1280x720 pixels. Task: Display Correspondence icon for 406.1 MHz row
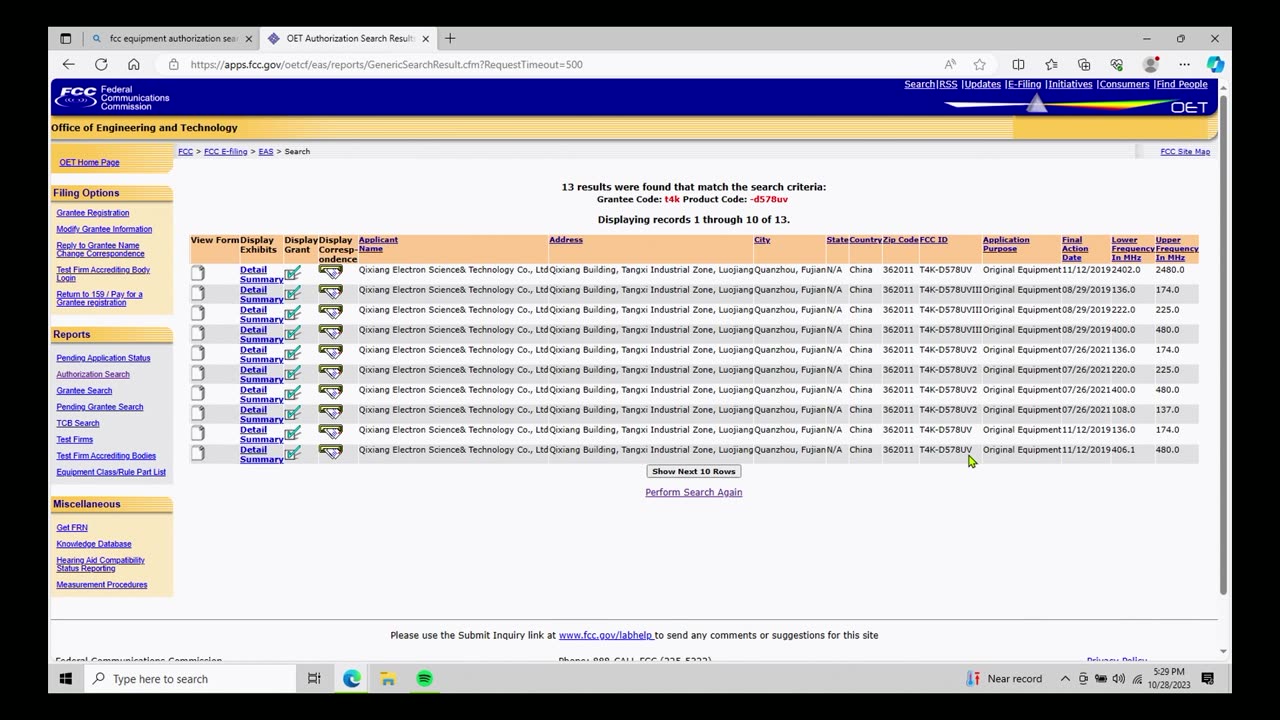point(330,452)
